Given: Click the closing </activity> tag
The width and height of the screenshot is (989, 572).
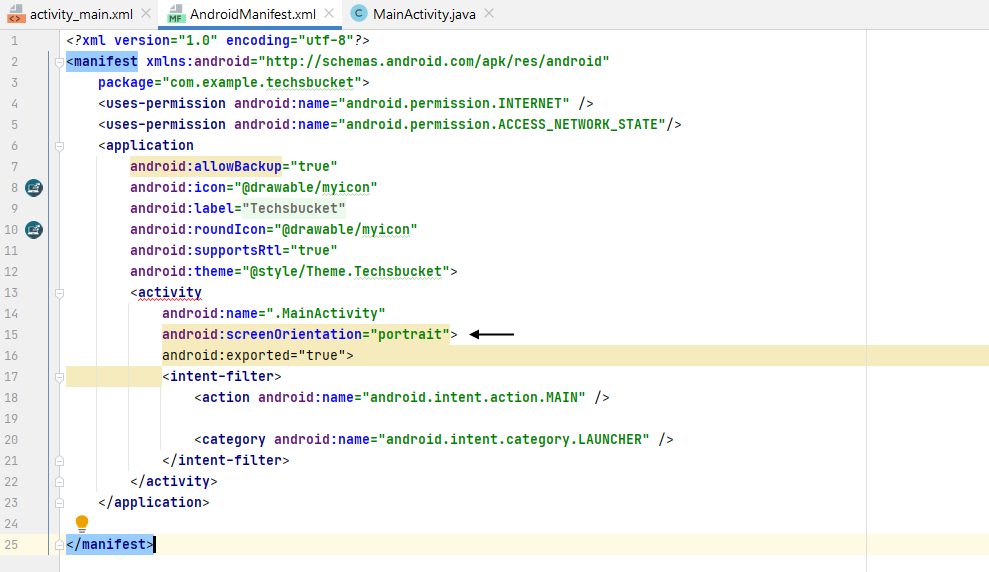Looking at the screenshot, I should click(173, 481).
